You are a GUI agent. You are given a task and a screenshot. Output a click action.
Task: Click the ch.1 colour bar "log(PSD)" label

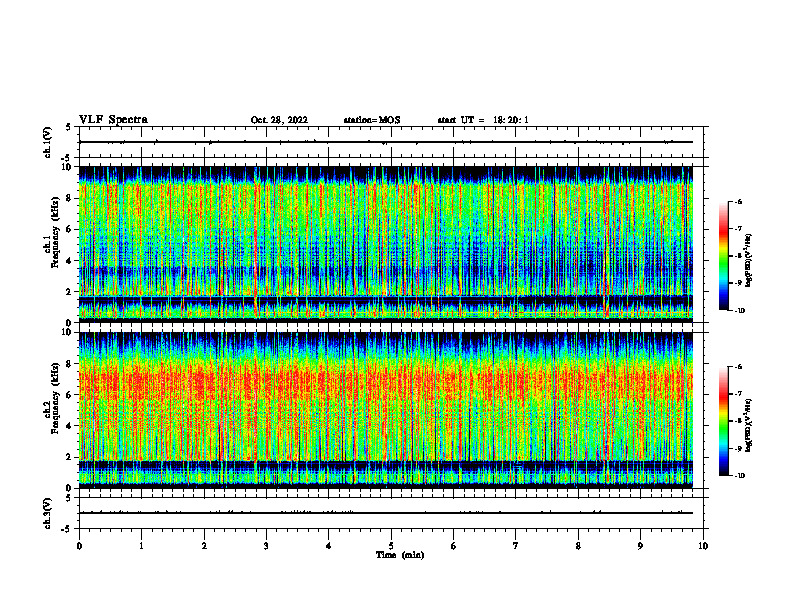pos(749,261)
